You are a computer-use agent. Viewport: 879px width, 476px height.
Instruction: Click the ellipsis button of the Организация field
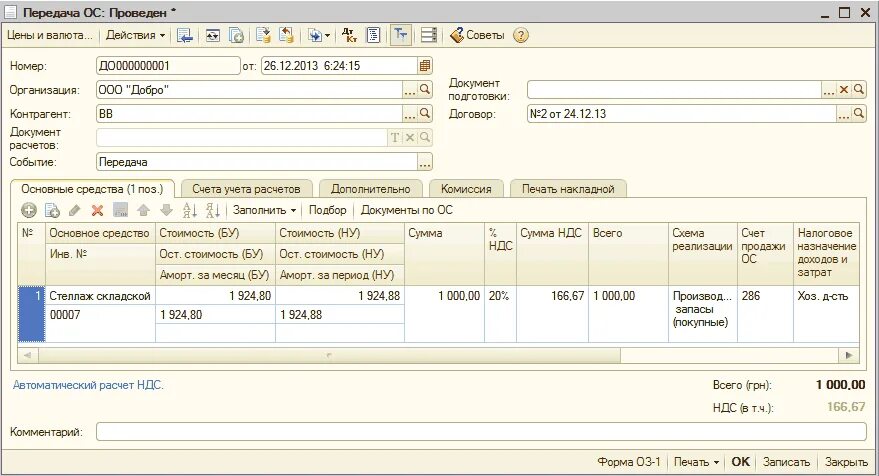tap(410, 90)
